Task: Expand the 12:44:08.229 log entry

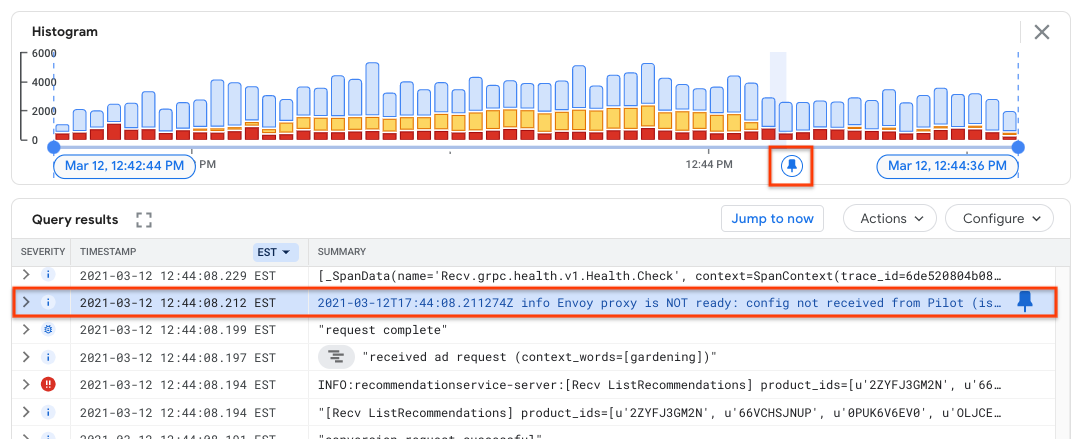Action: pos(26,275)
